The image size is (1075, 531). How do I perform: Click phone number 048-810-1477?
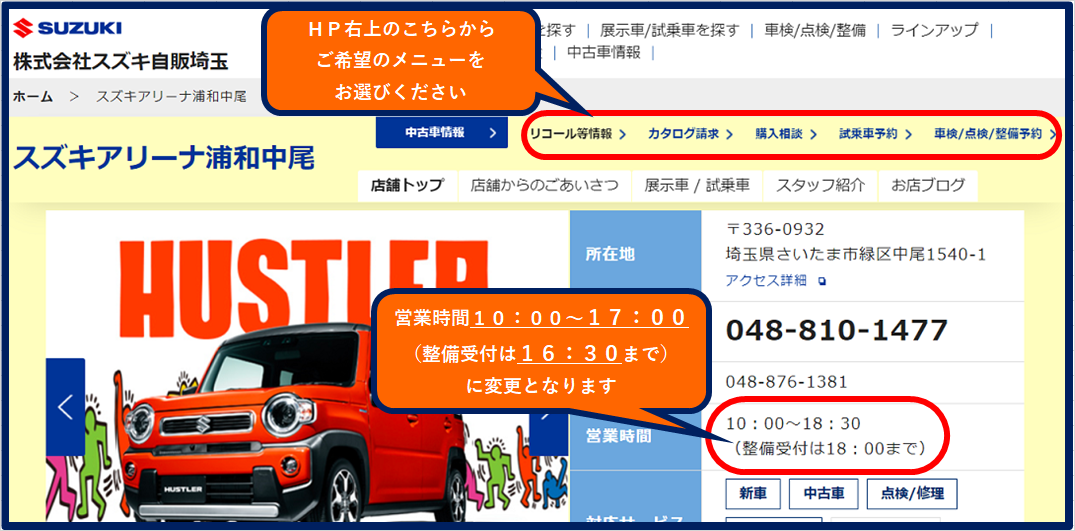coord(836,331)
